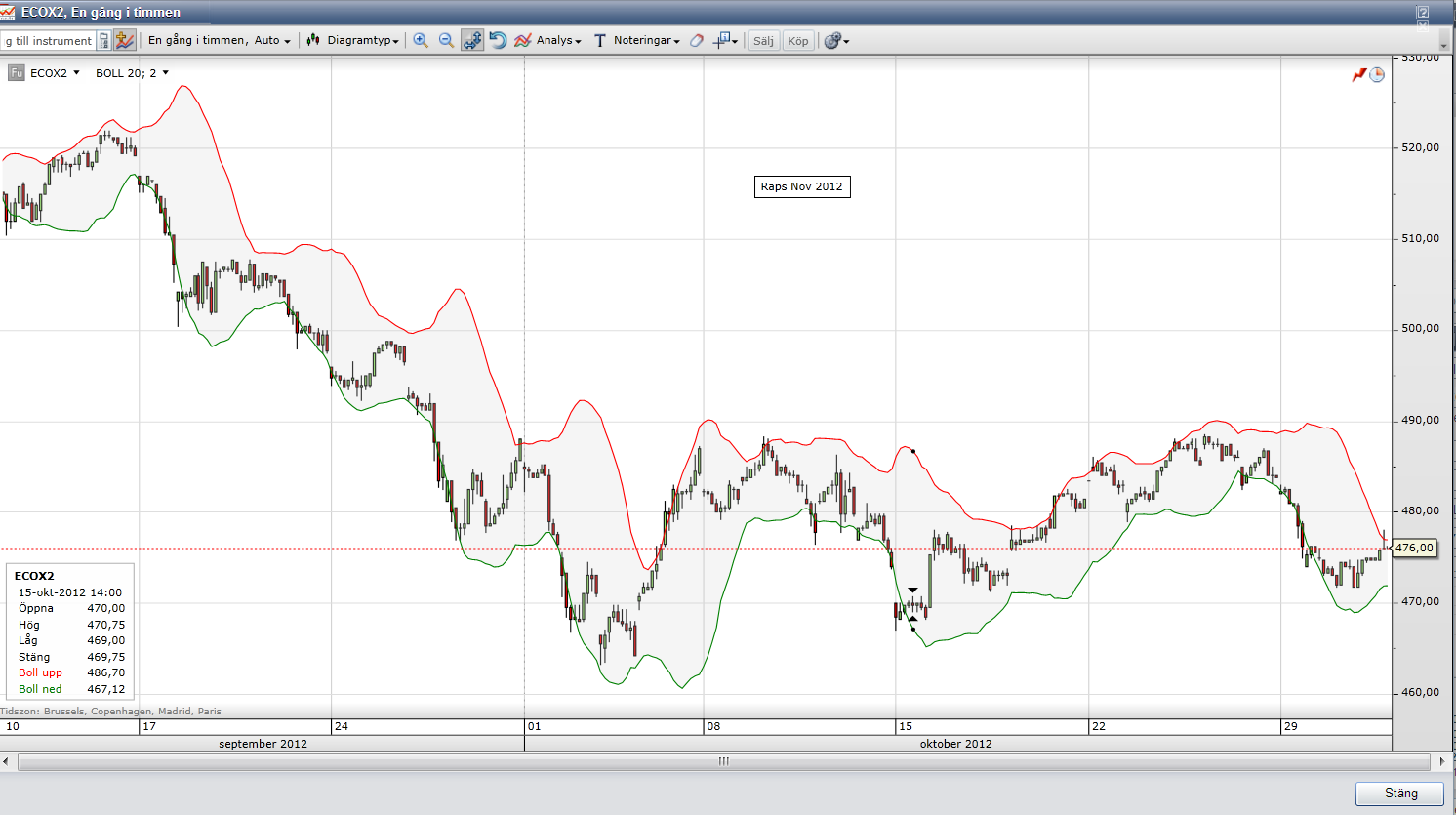
Task: Select the 'Raps Nov 2012' text annotation
Action: click(x=802, y=186)
